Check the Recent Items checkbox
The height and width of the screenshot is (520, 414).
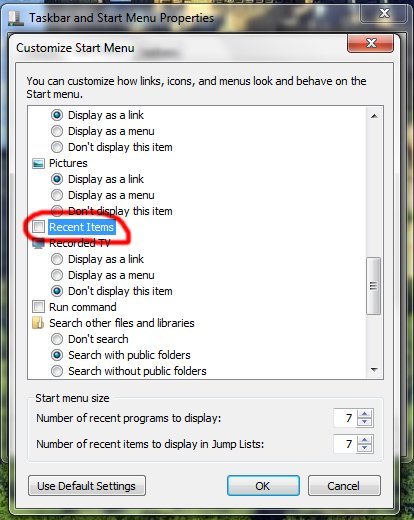(38, 227)
